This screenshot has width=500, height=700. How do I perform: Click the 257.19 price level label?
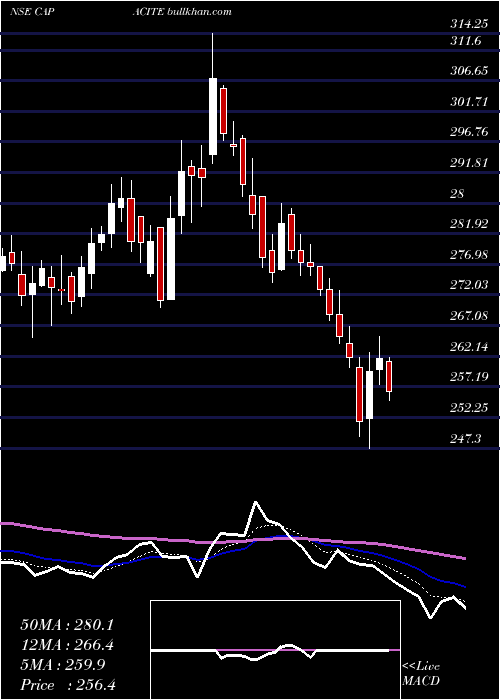pos(468,377)
